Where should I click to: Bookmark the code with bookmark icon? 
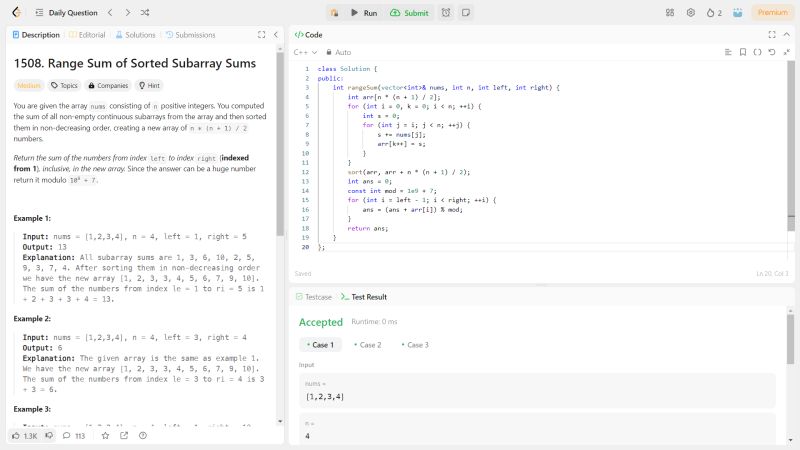tap(743, 52)
